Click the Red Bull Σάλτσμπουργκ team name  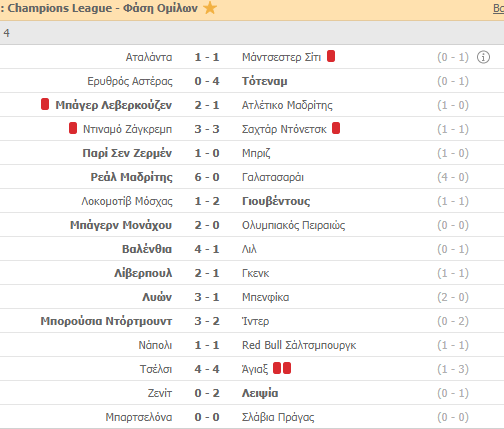[x=299, y=345]
